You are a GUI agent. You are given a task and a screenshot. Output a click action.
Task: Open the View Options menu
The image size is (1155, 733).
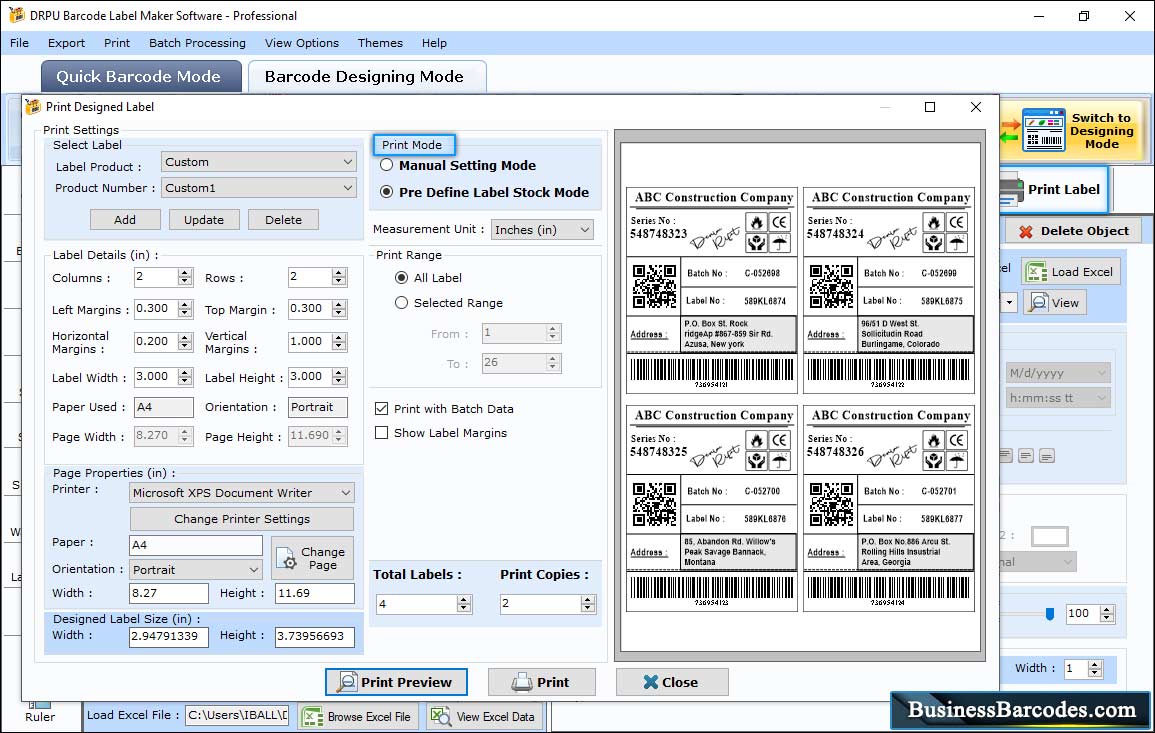tap(302, 43)
